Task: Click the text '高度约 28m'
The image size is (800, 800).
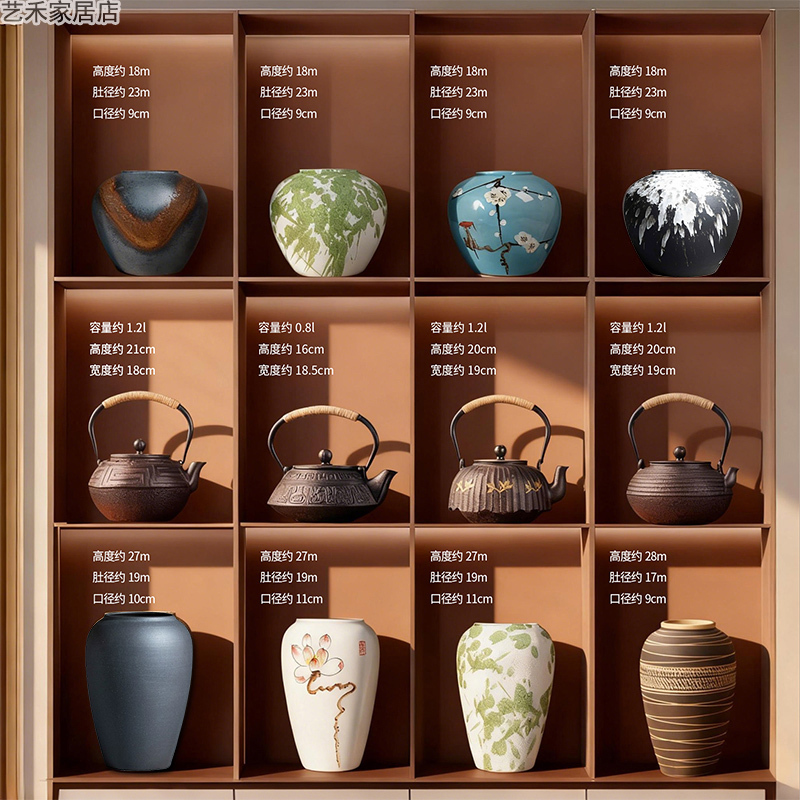Action: coord(638,556)
